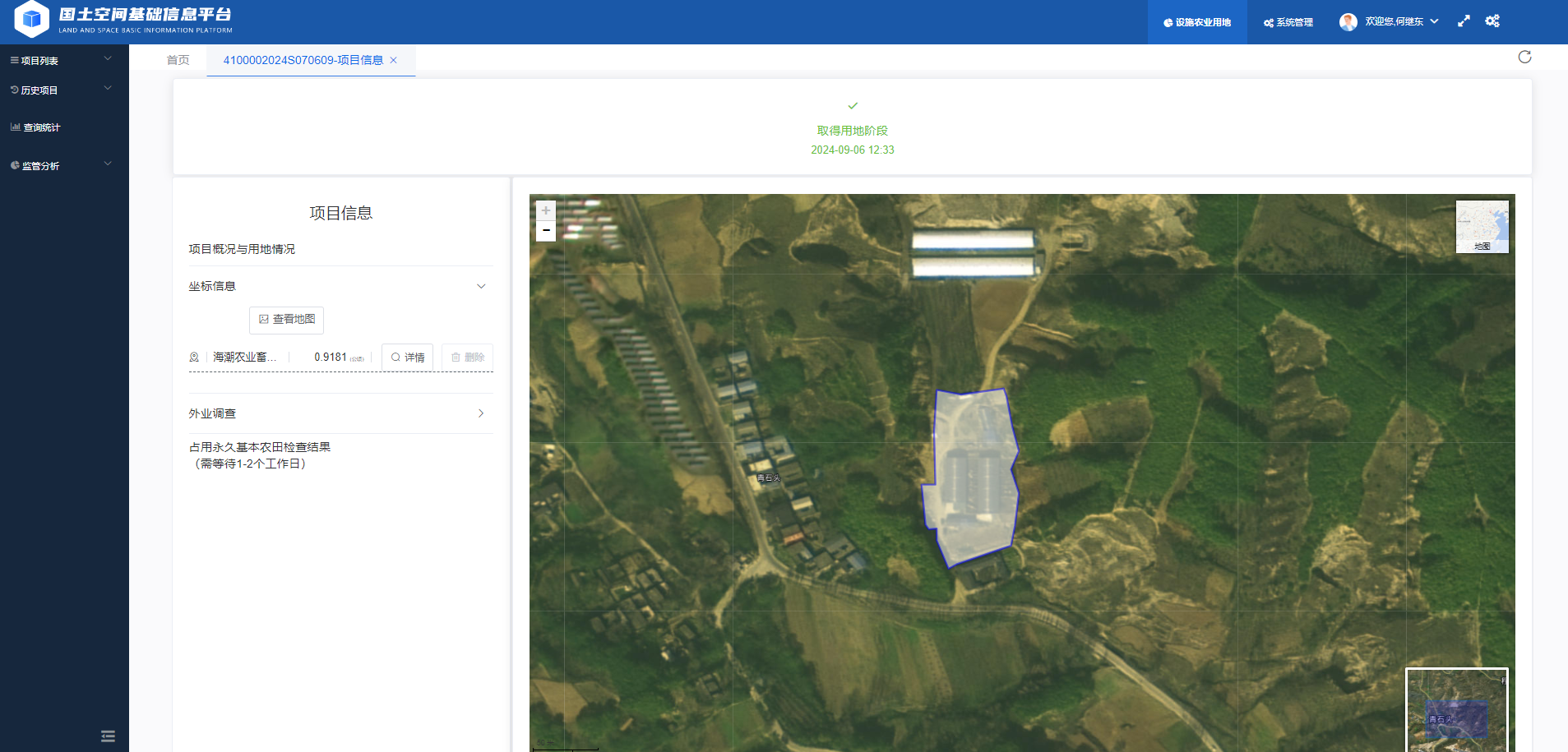Collapse 坐标信息 section chevron
This screenshot has height=752, width=1568.
click(x=481, y=286)
